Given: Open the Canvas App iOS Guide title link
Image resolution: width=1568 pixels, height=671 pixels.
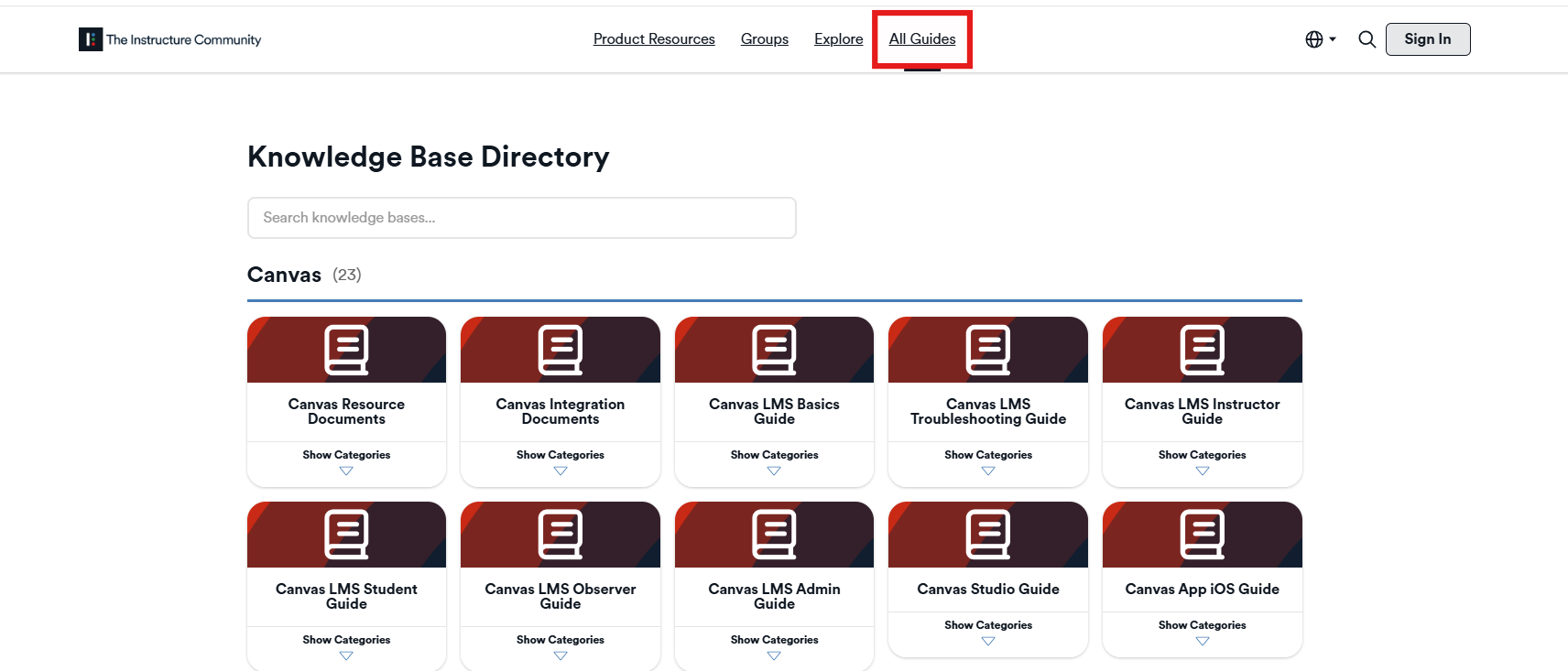Looking at the screenshot, I should (1203, 590).
